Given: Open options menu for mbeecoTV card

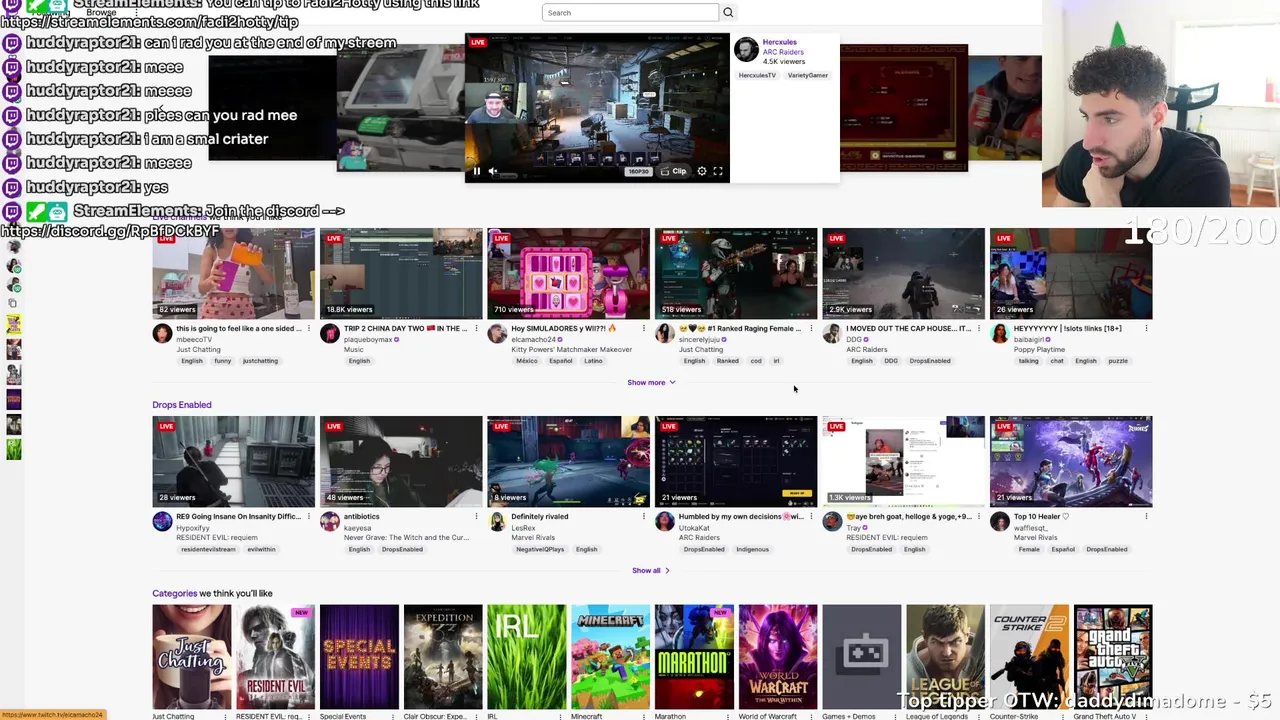Looking at the screenshot, I should click(x=308, y=328).
